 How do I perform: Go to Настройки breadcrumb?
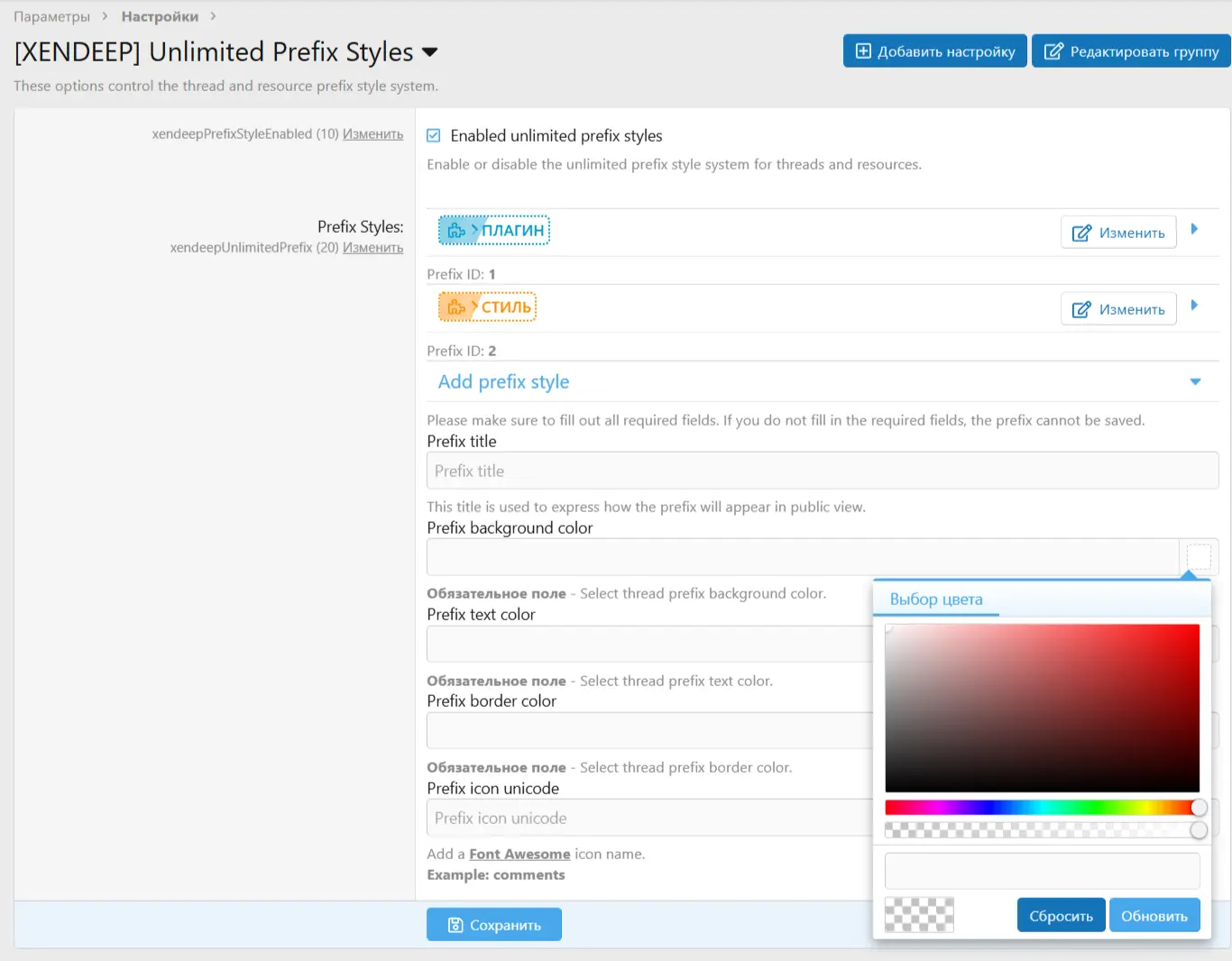(x=160, y=16)
